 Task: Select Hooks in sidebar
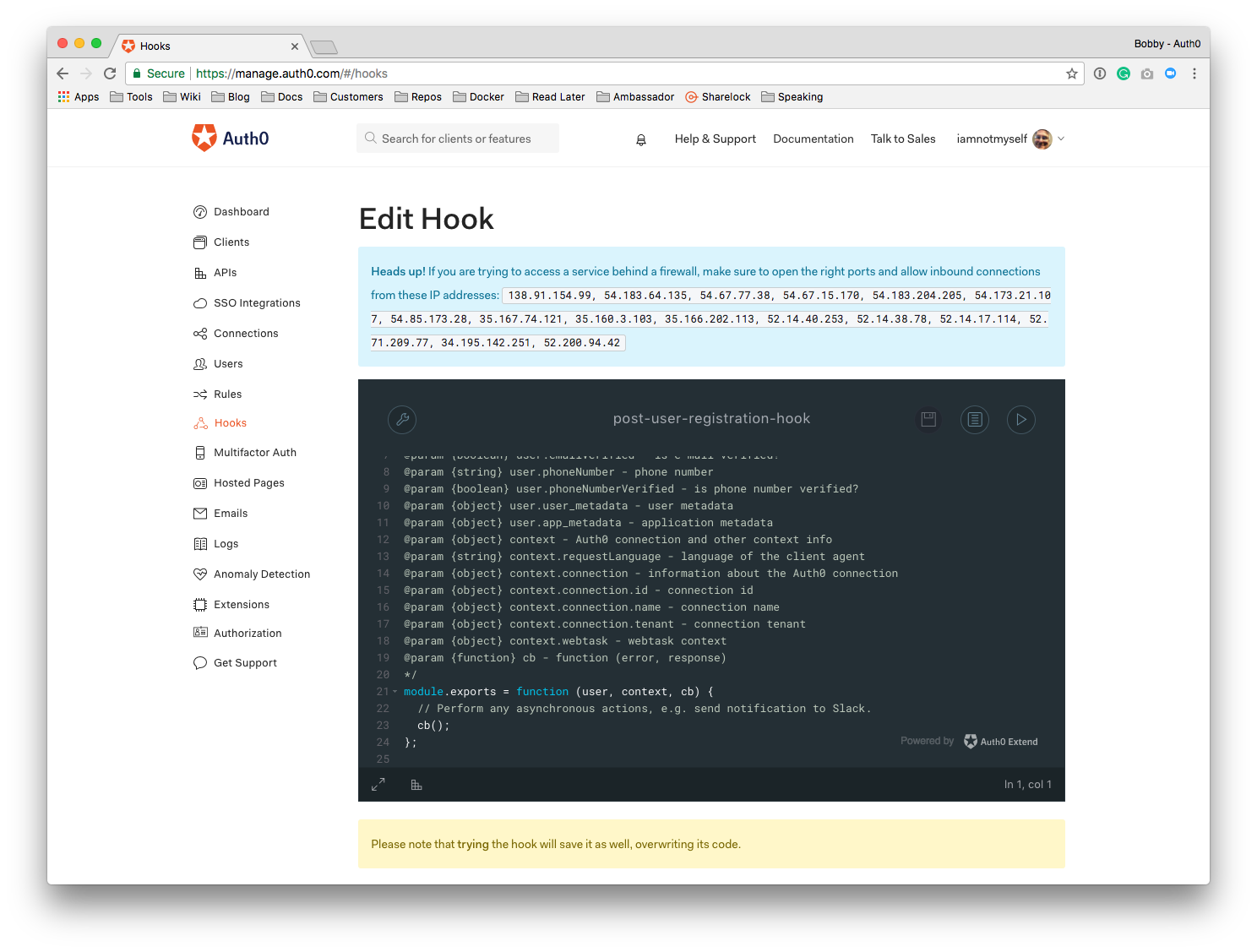[220, 423]
